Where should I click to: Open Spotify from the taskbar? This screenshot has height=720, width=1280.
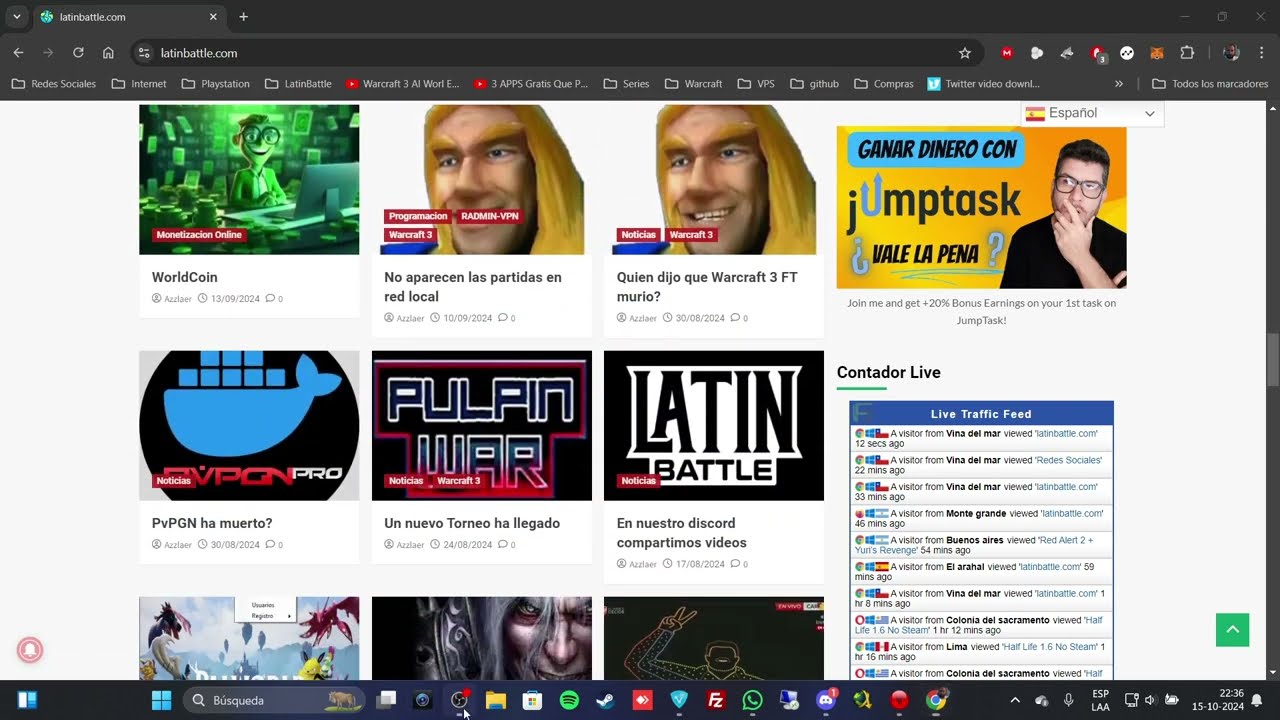[569, 700]
